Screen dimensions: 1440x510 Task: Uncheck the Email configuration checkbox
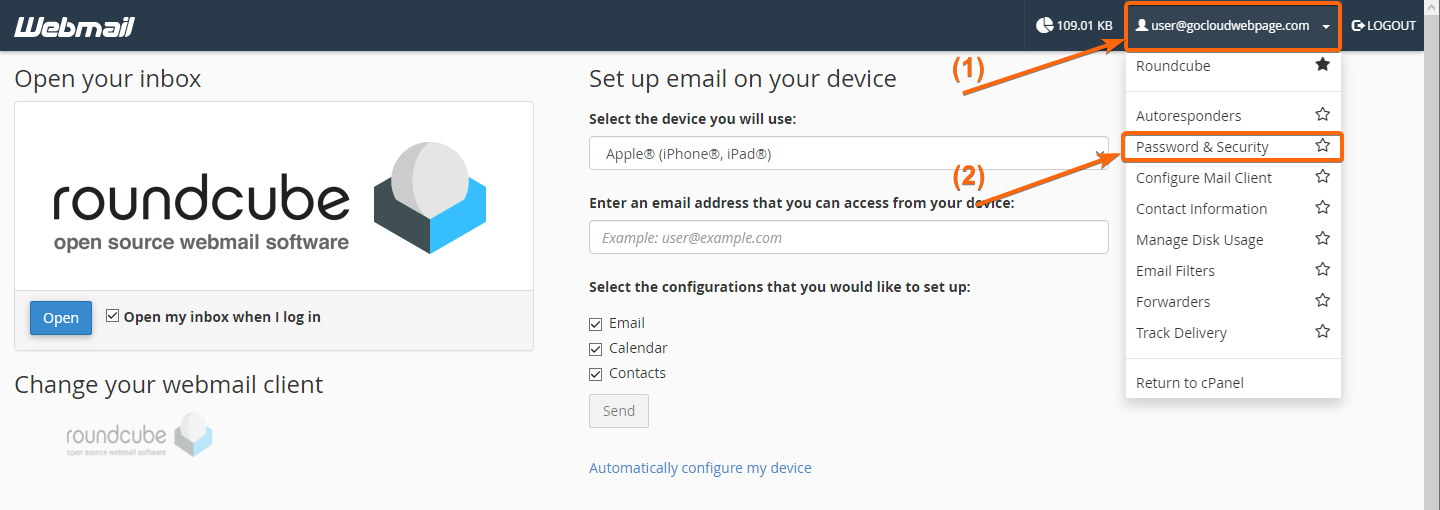(596, 324)
